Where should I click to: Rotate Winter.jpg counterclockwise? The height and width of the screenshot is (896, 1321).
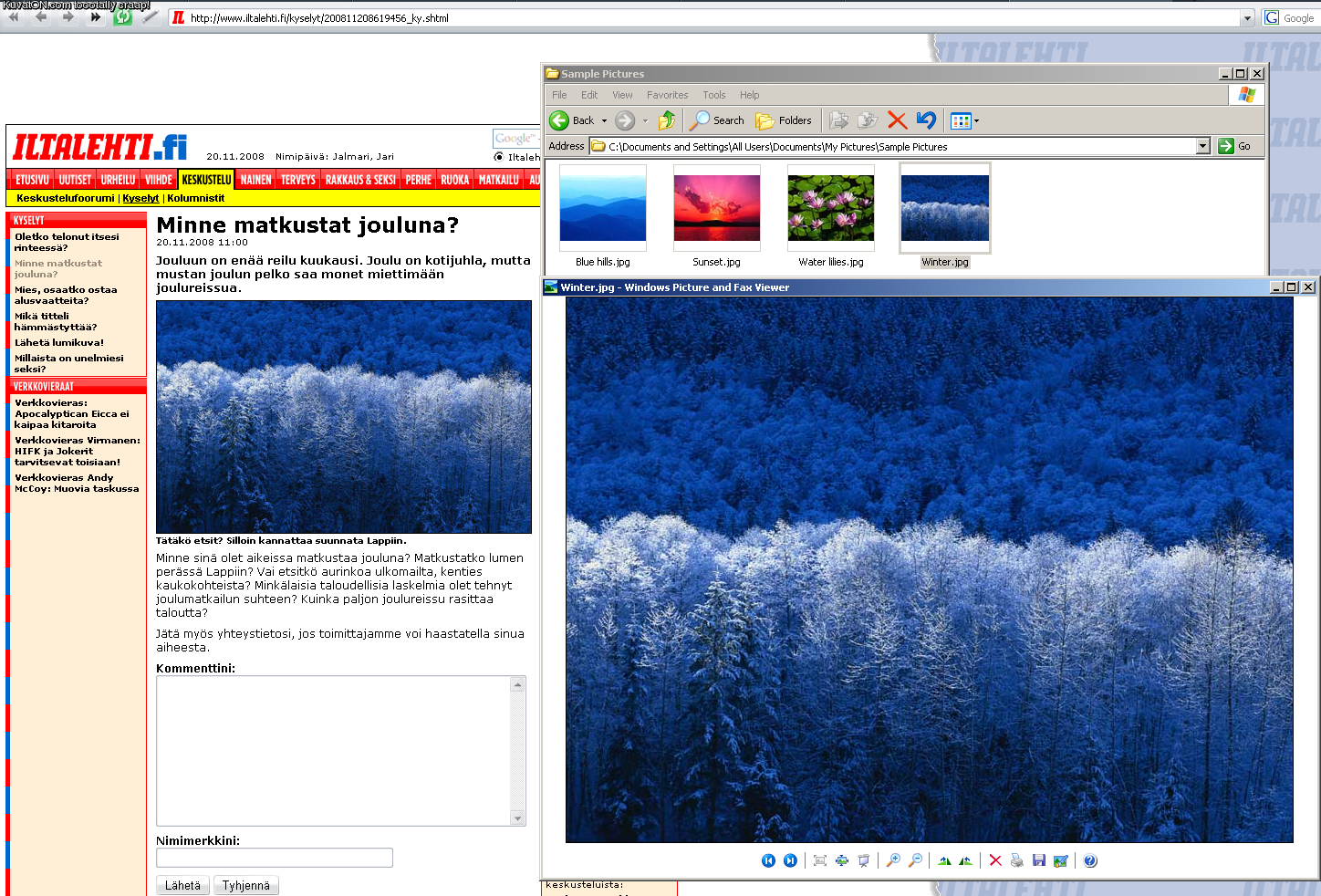tap(965, 860)
